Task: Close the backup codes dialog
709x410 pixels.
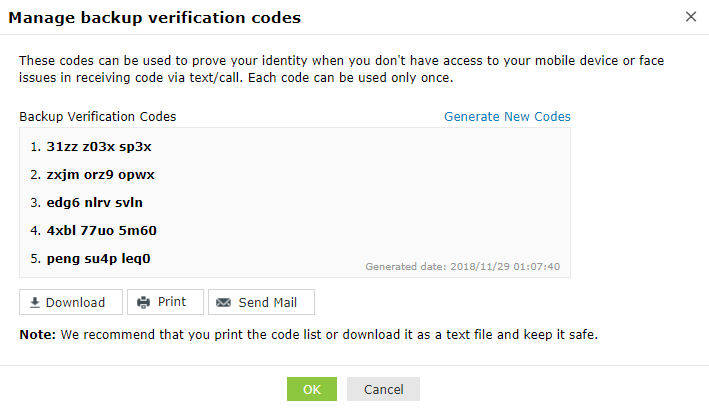Action: tap(691, 17)
